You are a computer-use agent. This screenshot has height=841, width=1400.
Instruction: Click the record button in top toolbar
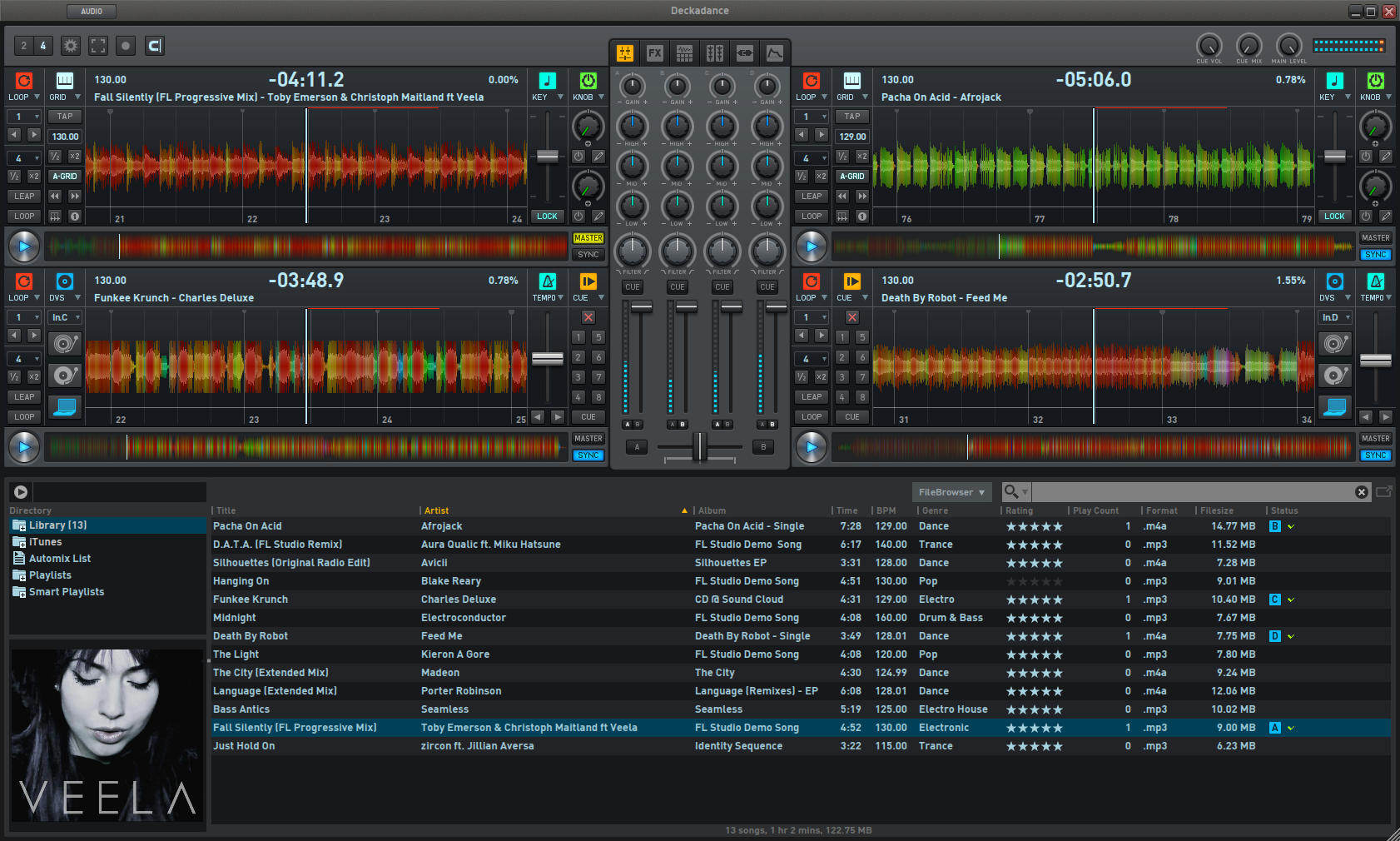126,46
